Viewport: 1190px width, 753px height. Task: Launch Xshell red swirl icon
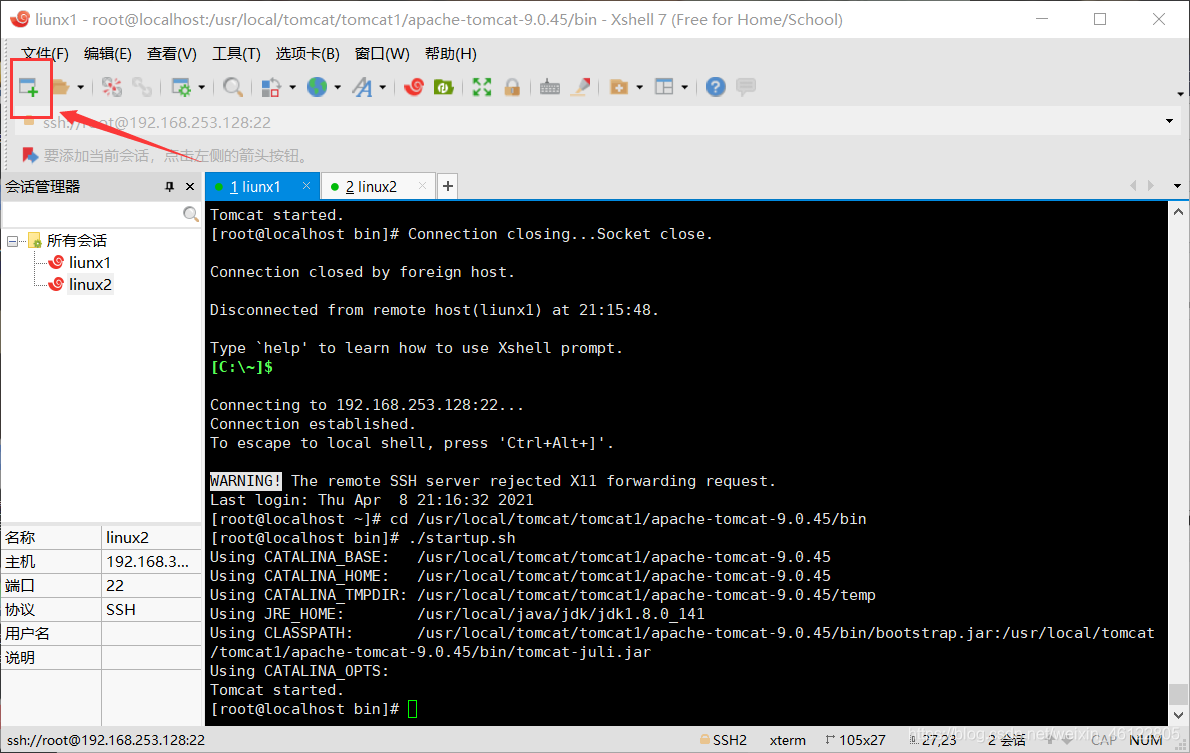pyautogui.click(x=414, y=87)
